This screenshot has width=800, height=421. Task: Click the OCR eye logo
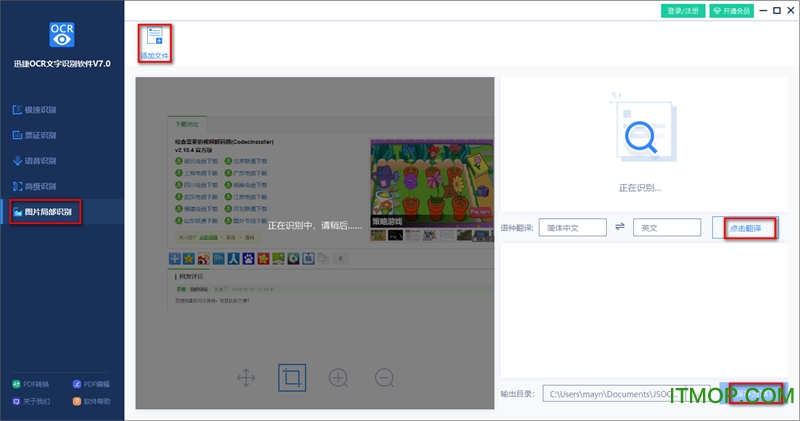tap(62, 34)
